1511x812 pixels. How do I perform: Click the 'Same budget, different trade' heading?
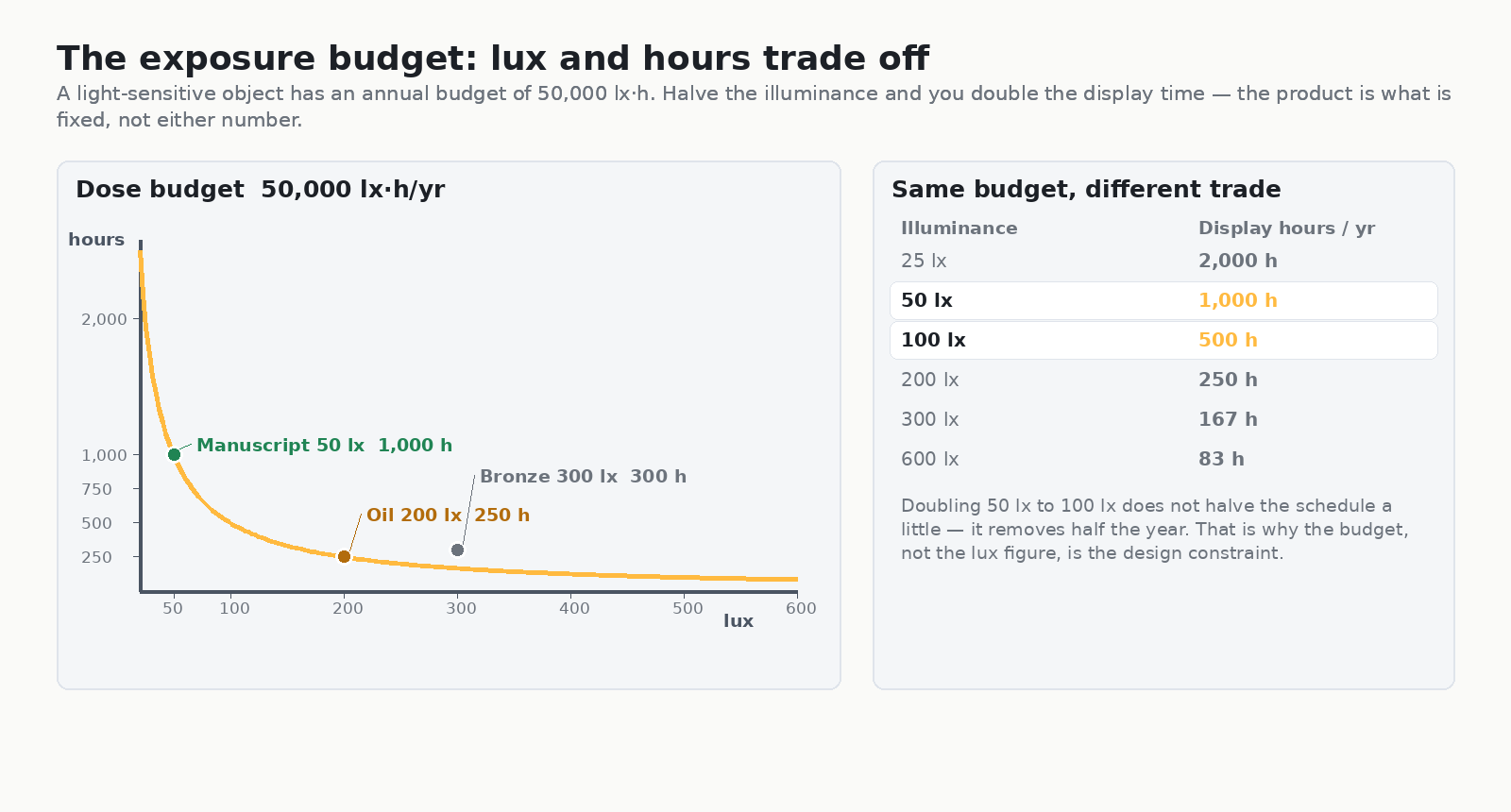point(1086,190)
